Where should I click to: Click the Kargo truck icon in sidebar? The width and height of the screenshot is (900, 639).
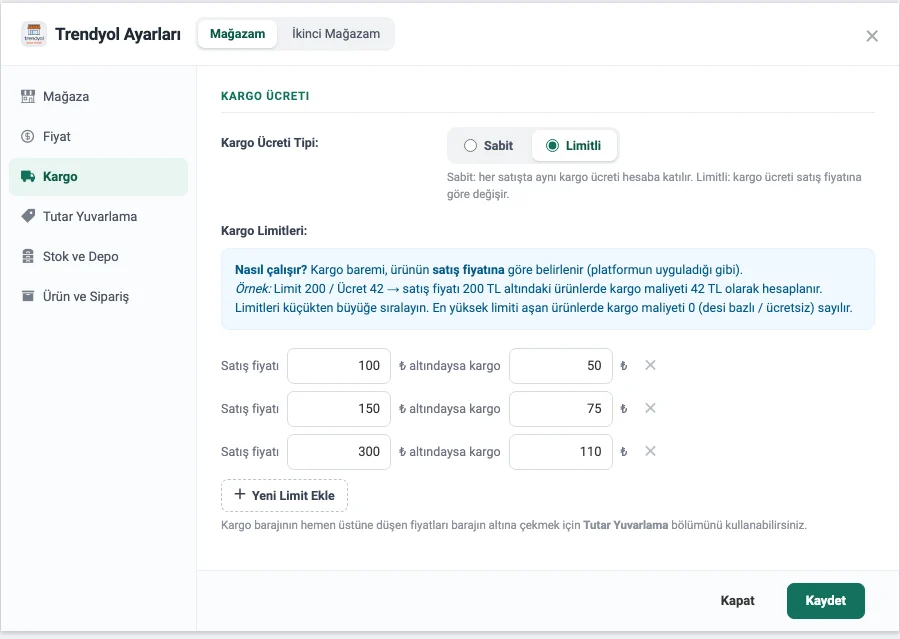(x=28, y=176)
